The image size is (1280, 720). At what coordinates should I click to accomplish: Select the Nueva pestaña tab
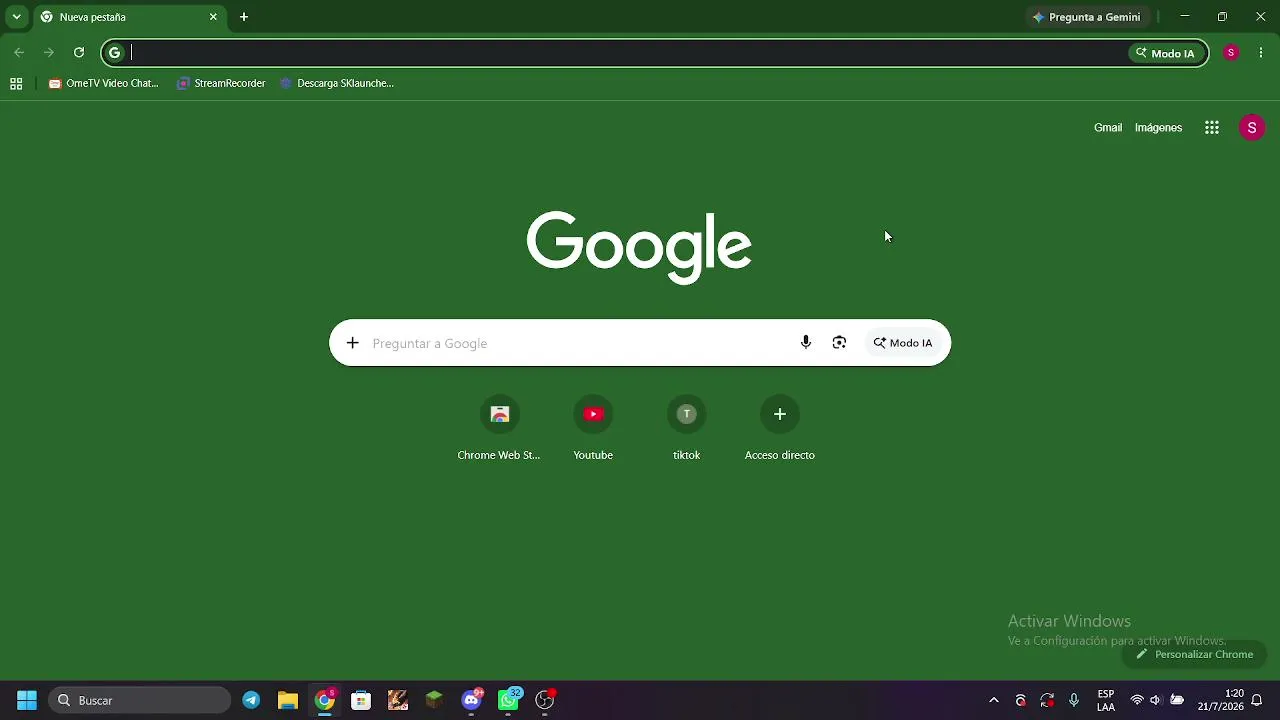pos(129,17)
